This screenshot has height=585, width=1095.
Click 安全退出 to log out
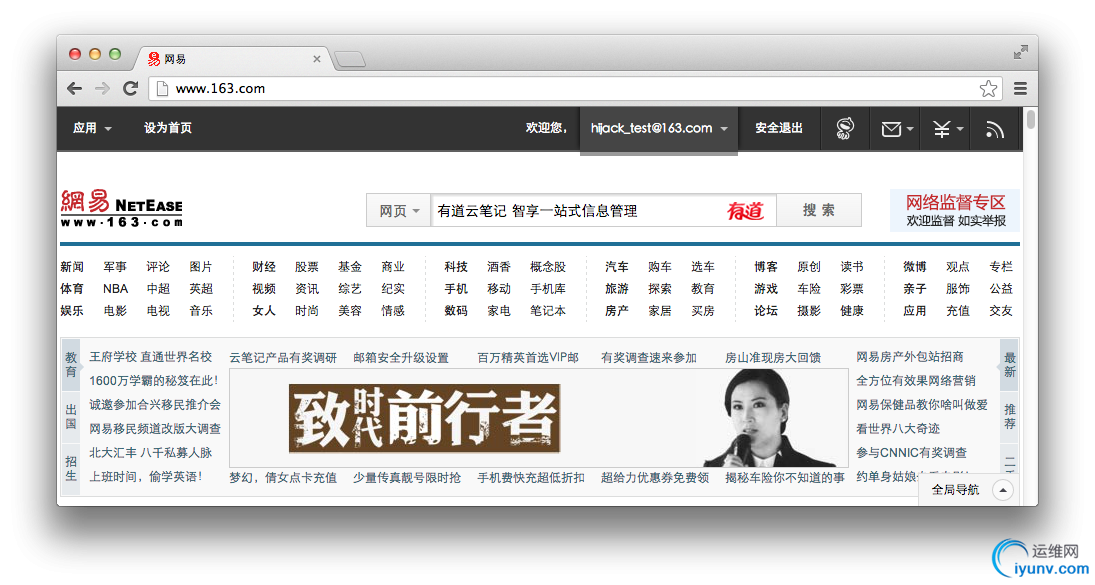(779, 128)
